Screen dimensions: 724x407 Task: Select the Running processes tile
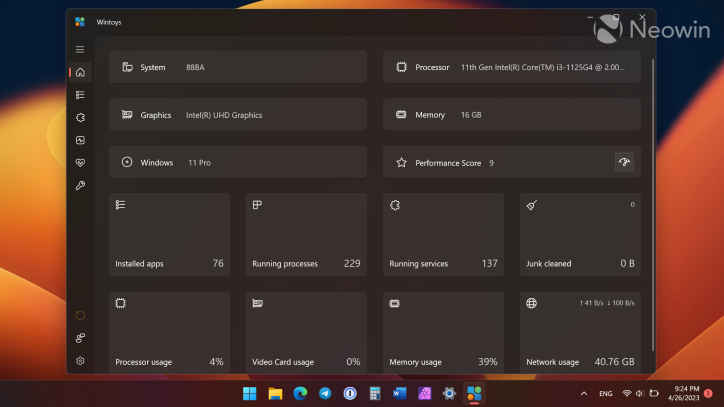(305, 234)
